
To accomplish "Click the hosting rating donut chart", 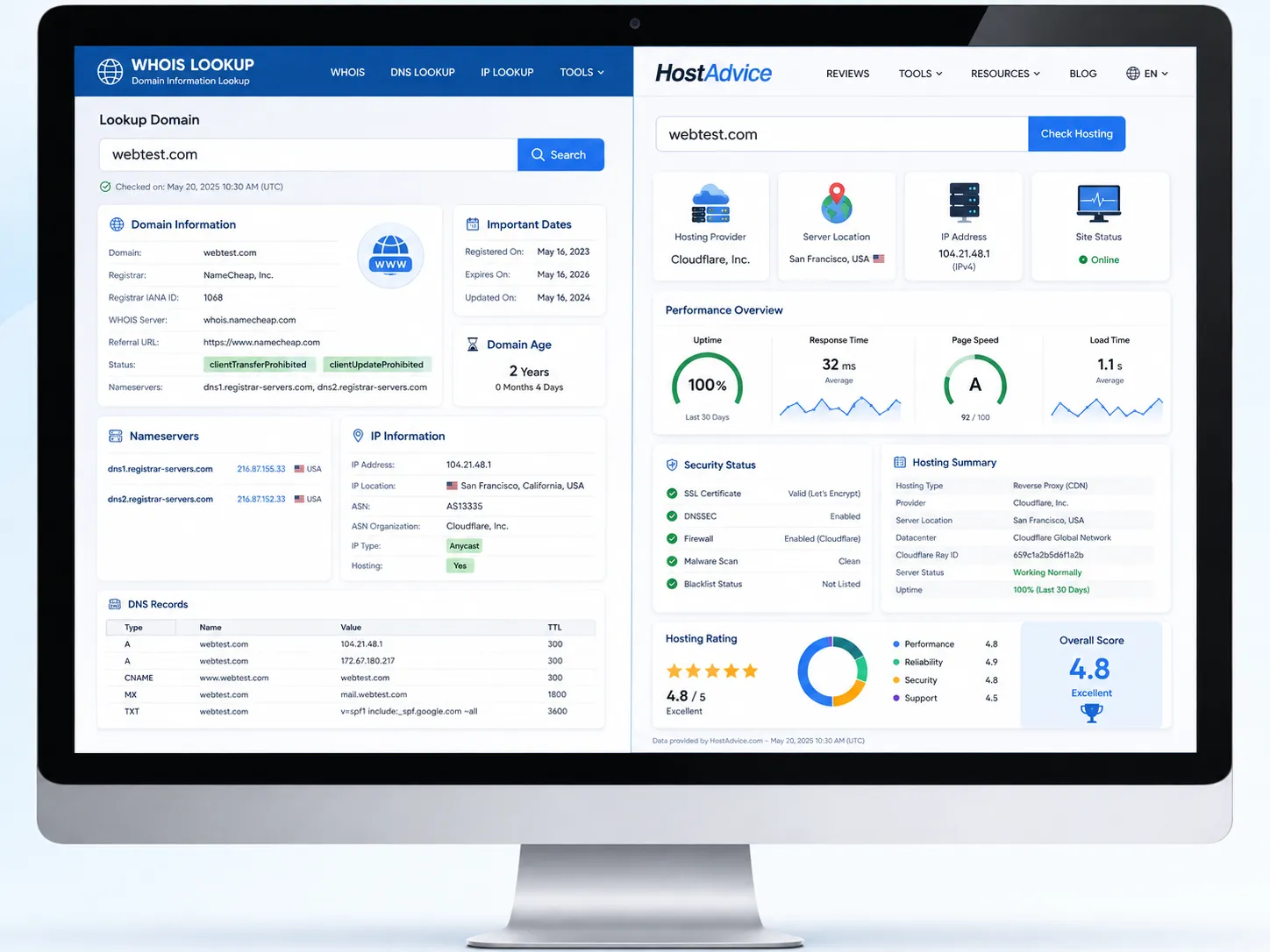I will pos(832,671).
